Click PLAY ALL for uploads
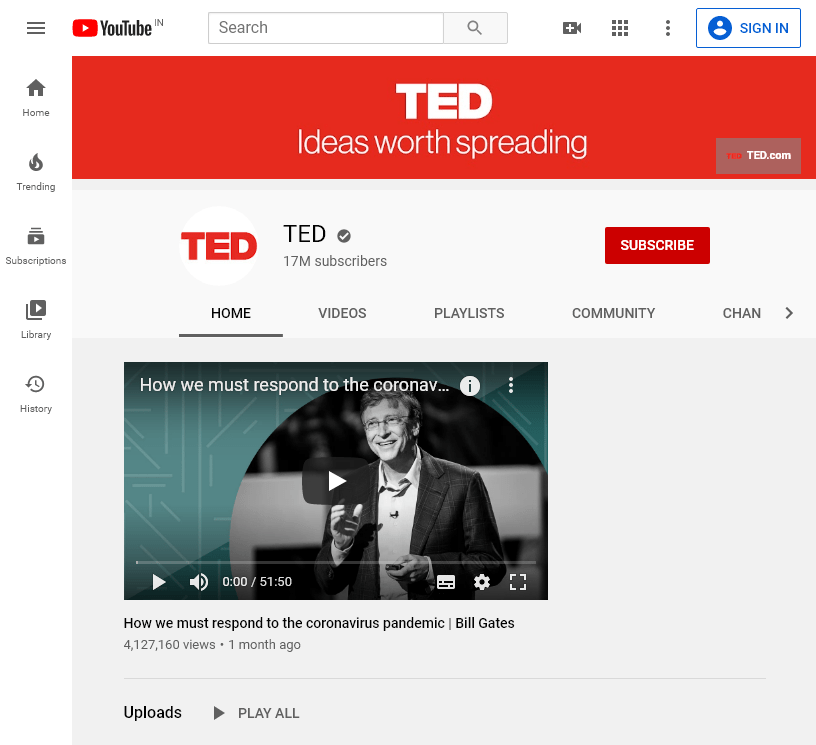 (x=257, y=713)
